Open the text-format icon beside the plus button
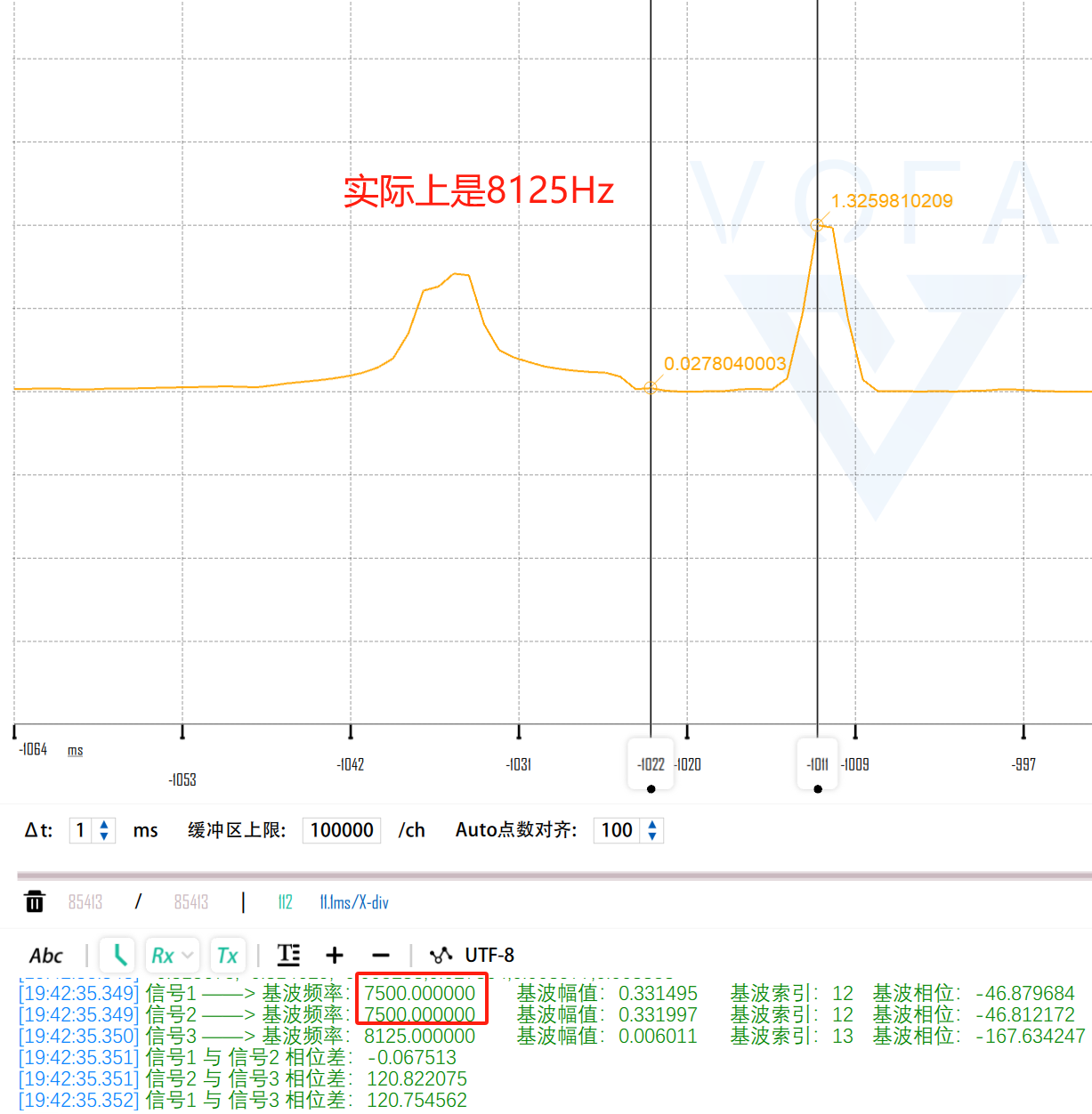The image size is (1092, 1114). point(288,955)
